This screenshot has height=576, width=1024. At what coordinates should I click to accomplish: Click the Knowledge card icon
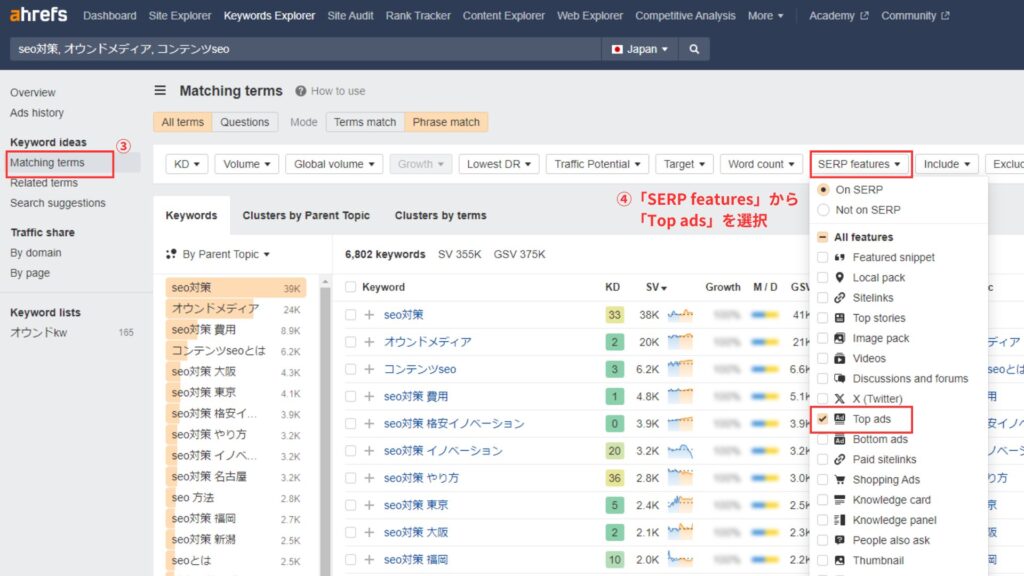click(840, 500)
